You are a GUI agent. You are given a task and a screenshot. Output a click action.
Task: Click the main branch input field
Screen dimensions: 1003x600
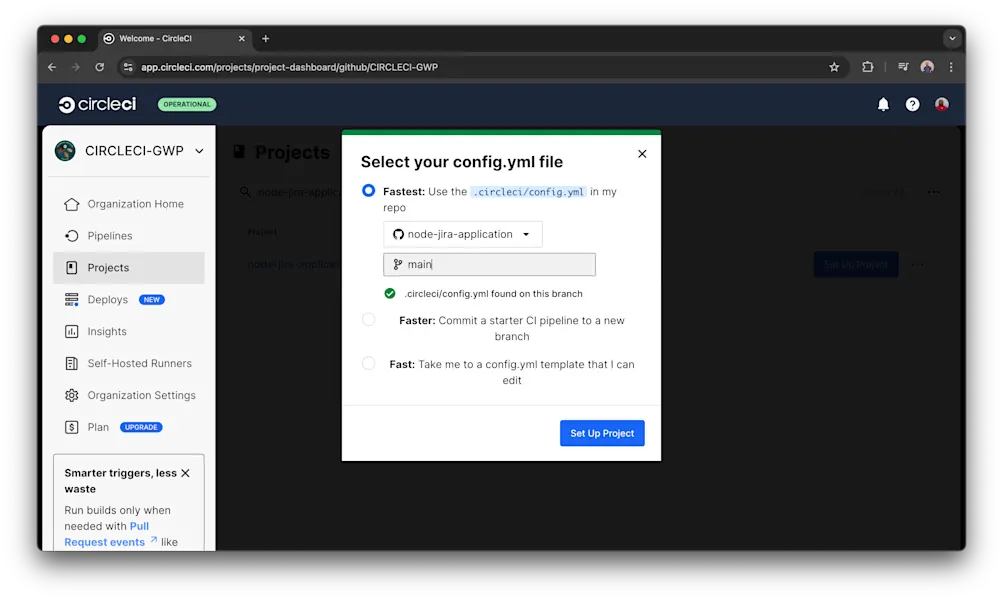489,263
